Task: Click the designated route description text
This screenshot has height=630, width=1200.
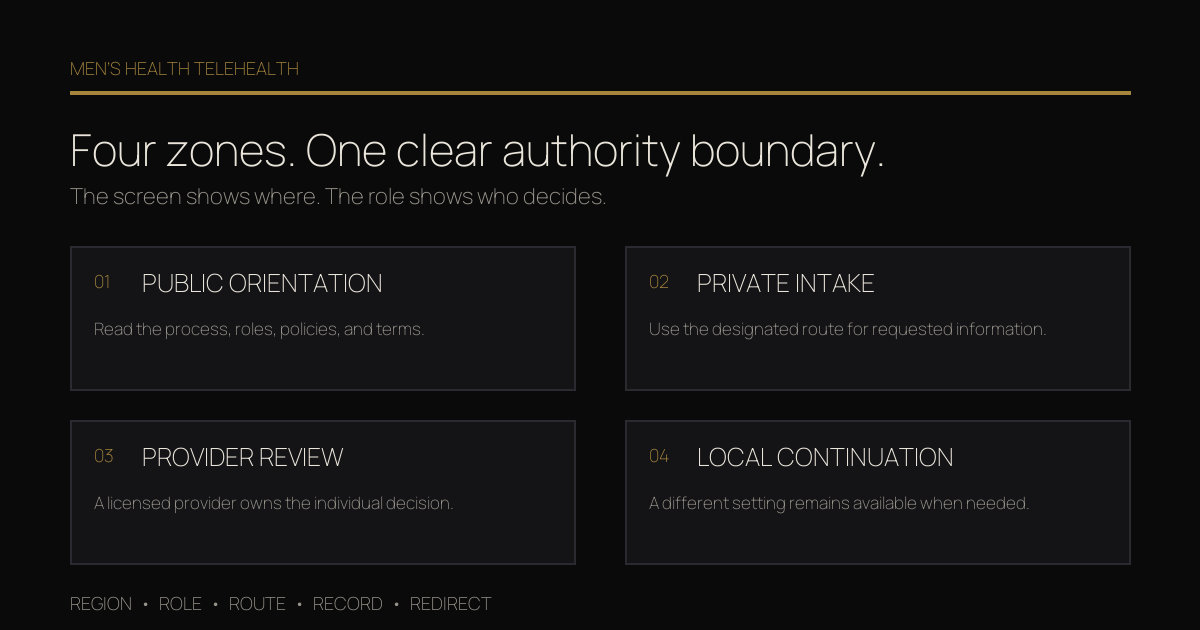Action: click(847, 329)
